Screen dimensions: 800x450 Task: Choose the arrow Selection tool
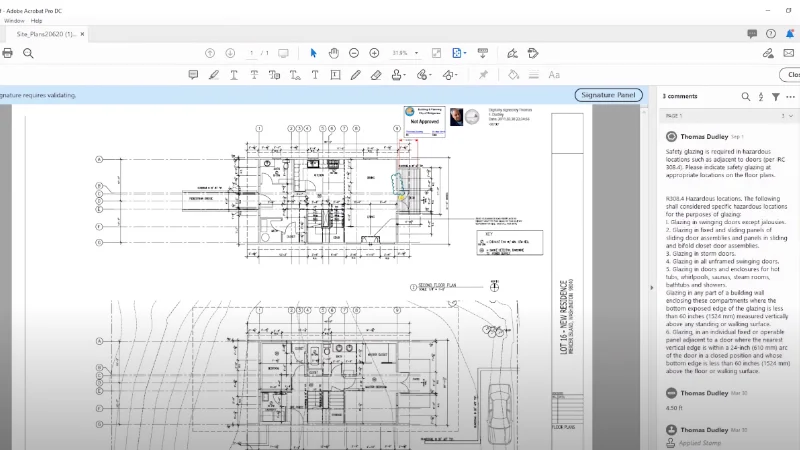pos(313,53)
